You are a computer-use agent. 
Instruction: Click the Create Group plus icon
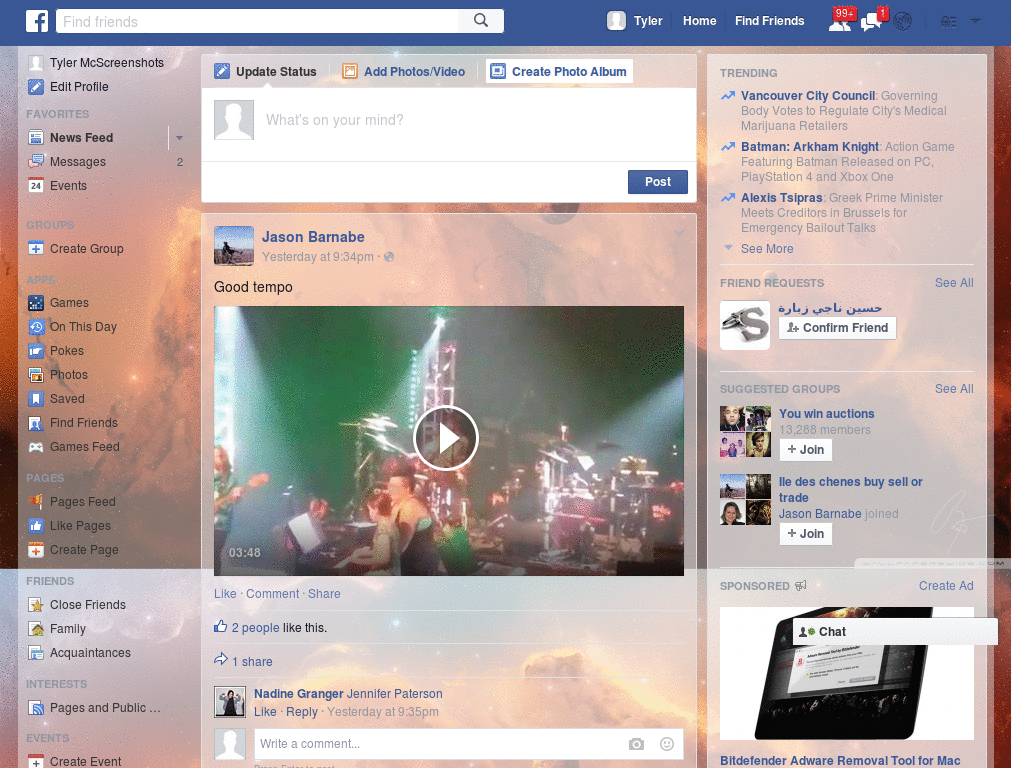36,249
